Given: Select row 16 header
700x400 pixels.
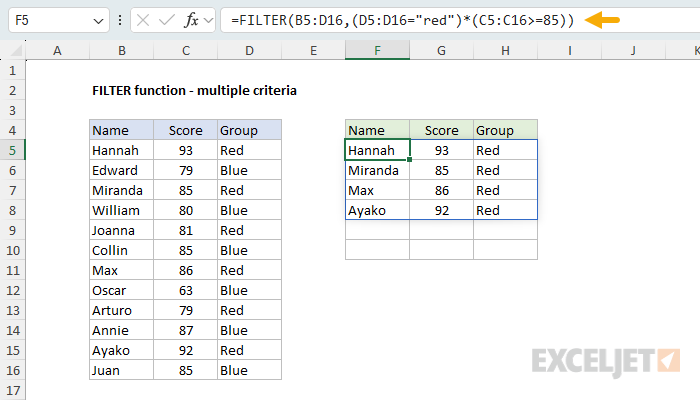Looking at the screenshot, I should 12,371.
